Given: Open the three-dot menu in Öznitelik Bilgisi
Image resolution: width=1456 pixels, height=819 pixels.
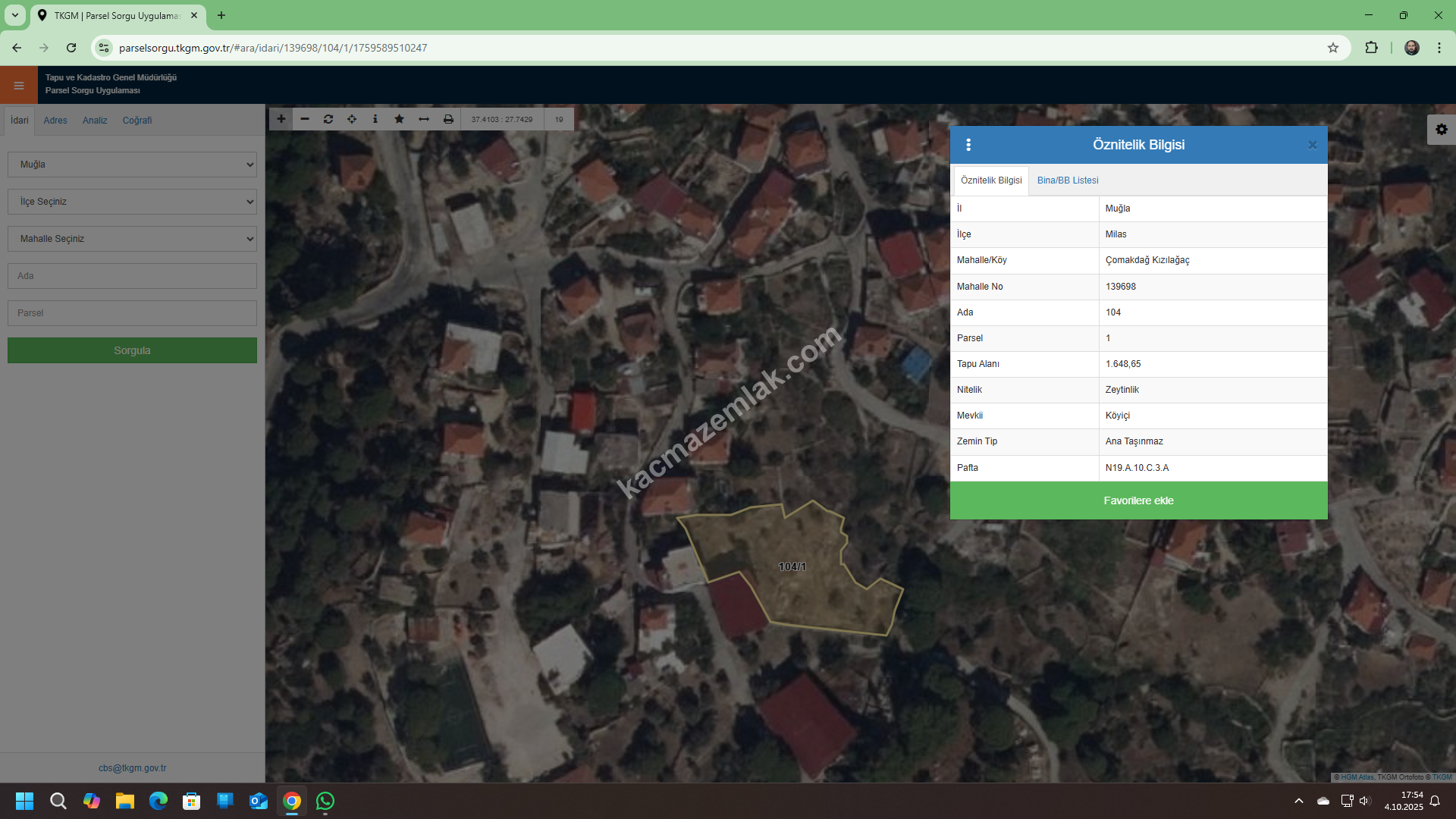Looking at the screenshot, I should tap(968, 145).
